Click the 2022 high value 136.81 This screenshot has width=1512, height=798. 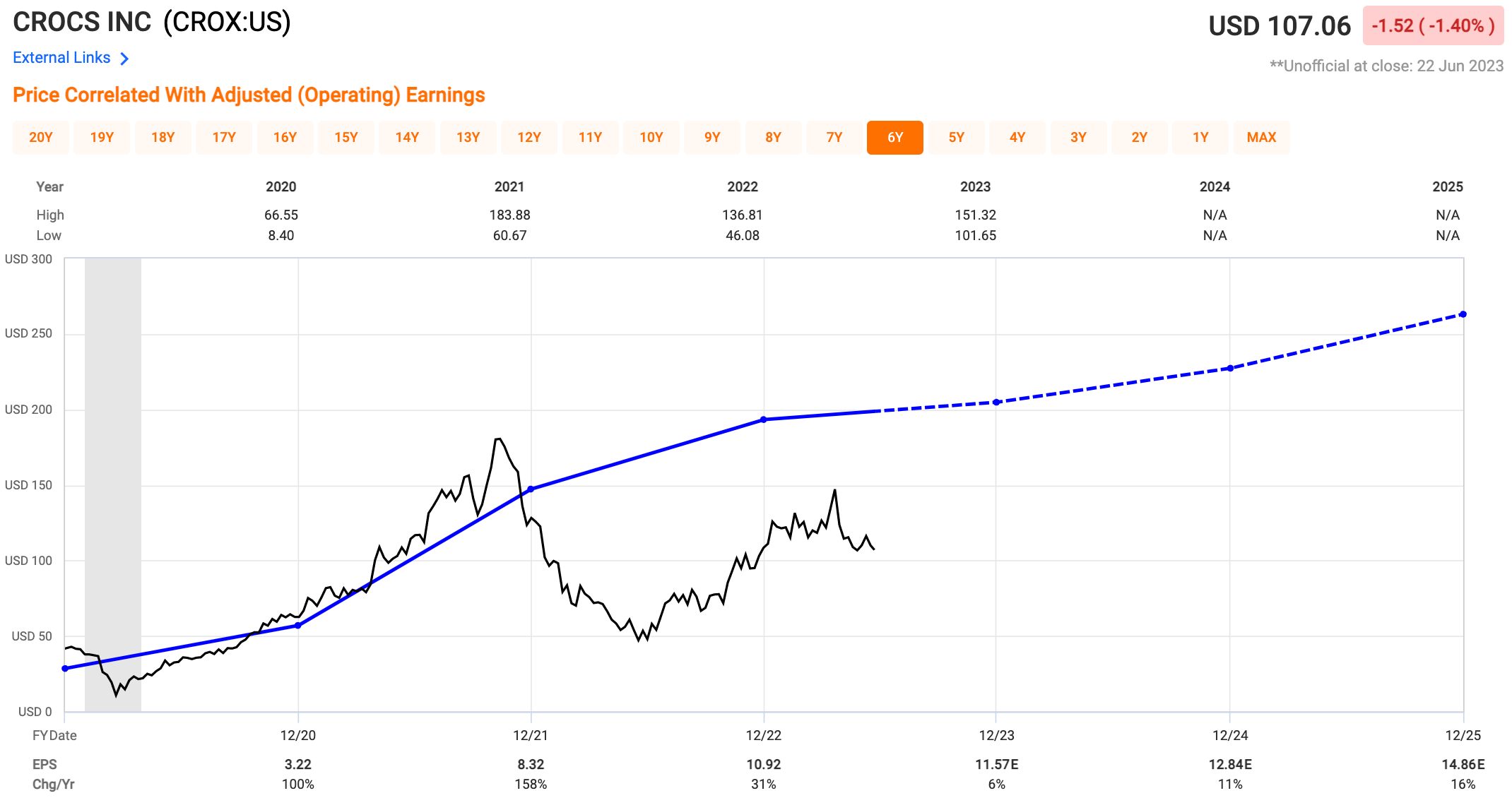click(743, 215)
